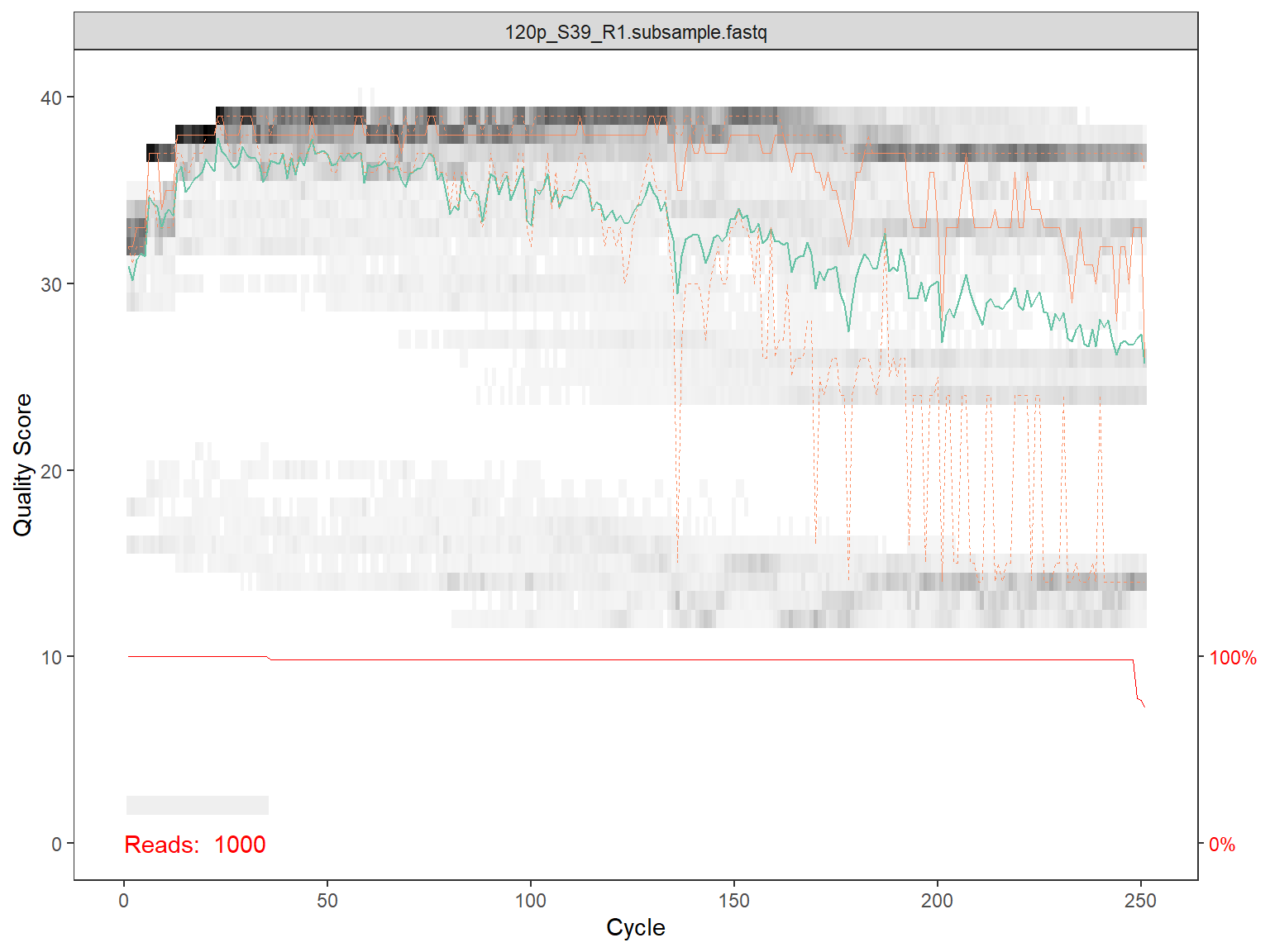The width and height of the screenshot is (1270, 952).
Task: Click the 'Quality Score' y-axis label
Action: click(22, 464)
